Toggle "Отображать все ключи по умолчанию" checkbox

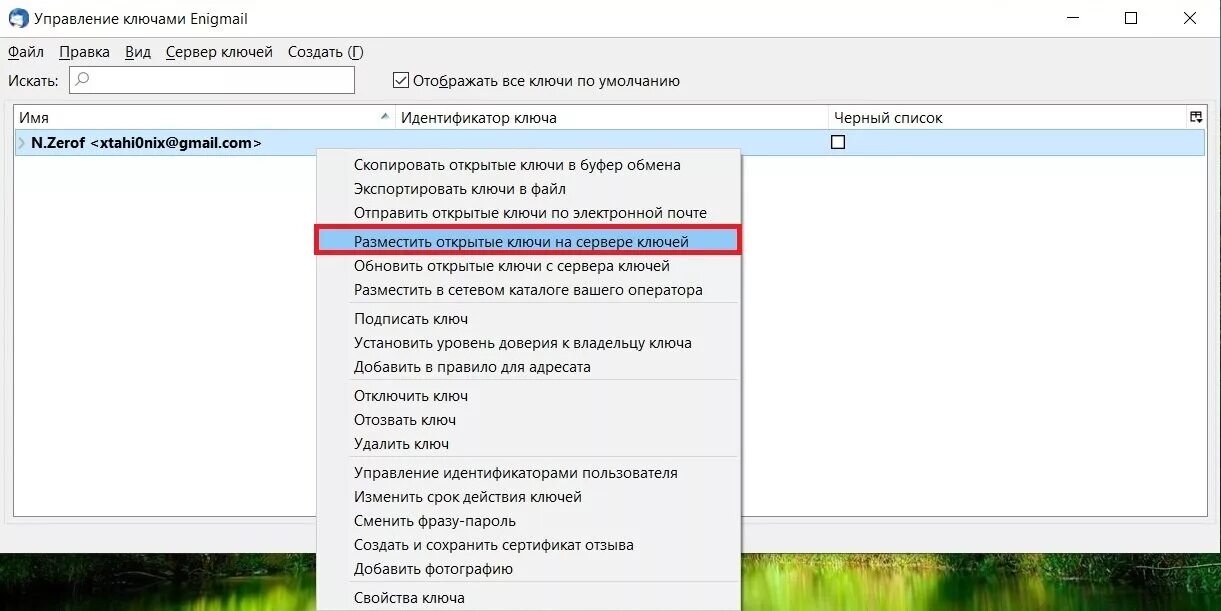pos(401,80)
